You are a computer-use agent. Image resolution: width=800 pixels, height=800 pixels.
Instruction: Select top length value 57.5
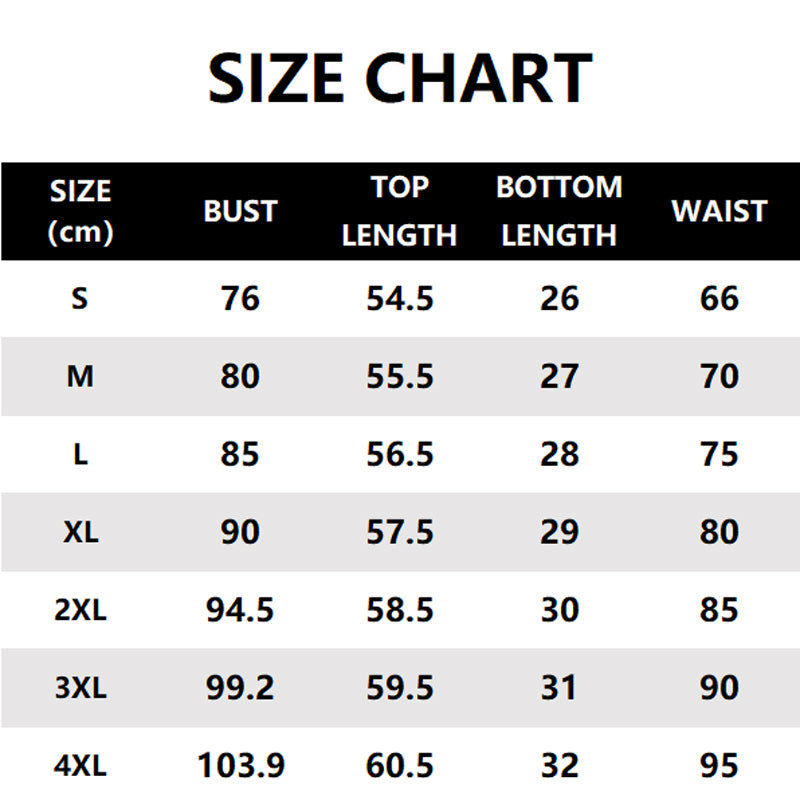coord(399,532)
